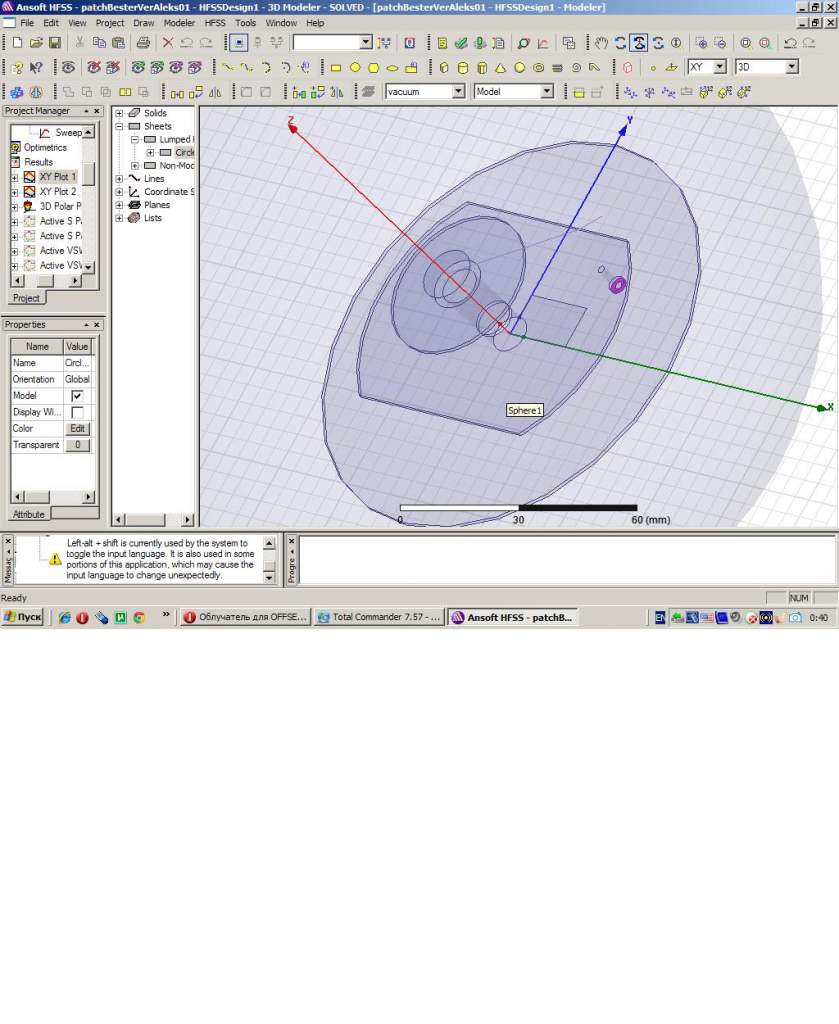Click the Copy icon in the toolbar
This screenshot has width=839, height=1024.
point(99,43)
